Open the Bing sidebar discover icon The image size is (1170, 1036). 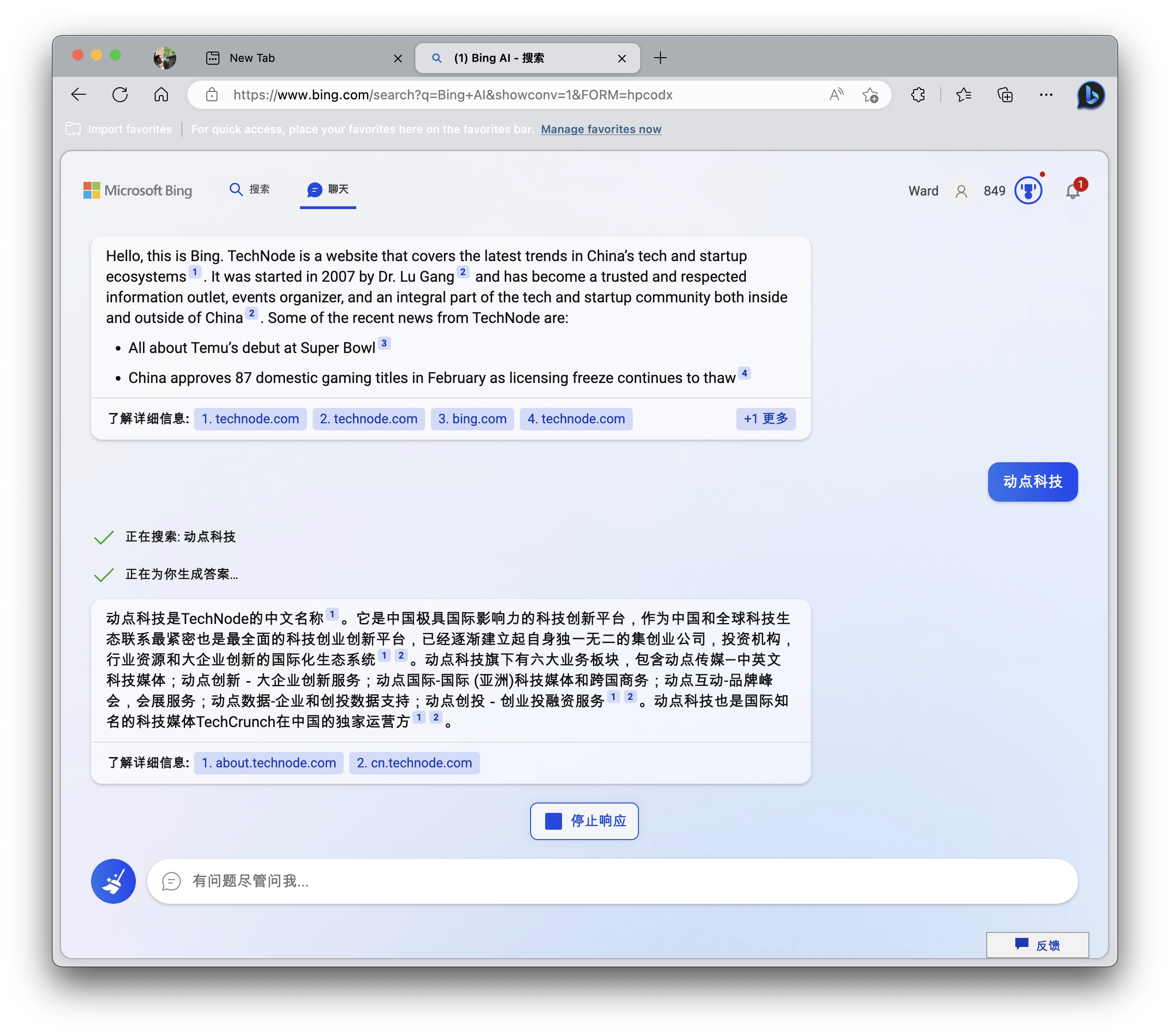1090,95
